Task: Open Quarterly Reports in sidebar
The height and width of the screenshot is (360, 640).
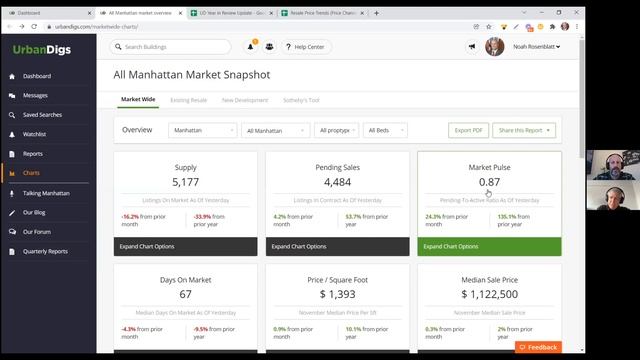Action: (45, 251)
